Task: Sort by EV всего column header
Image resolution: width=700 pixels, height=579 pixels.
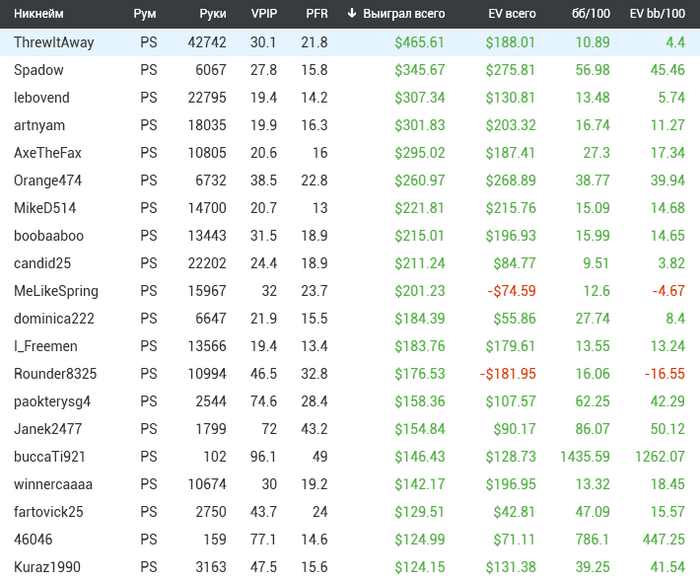Action: click(512, 14)
